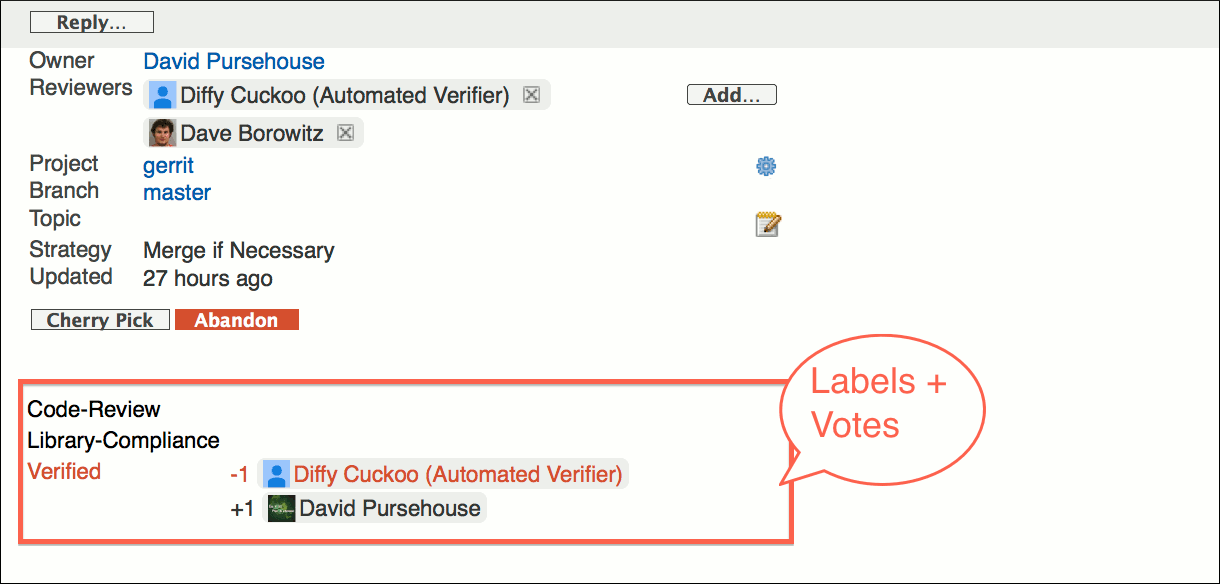Click the Cherry Pick button

(x=100, y=319)
